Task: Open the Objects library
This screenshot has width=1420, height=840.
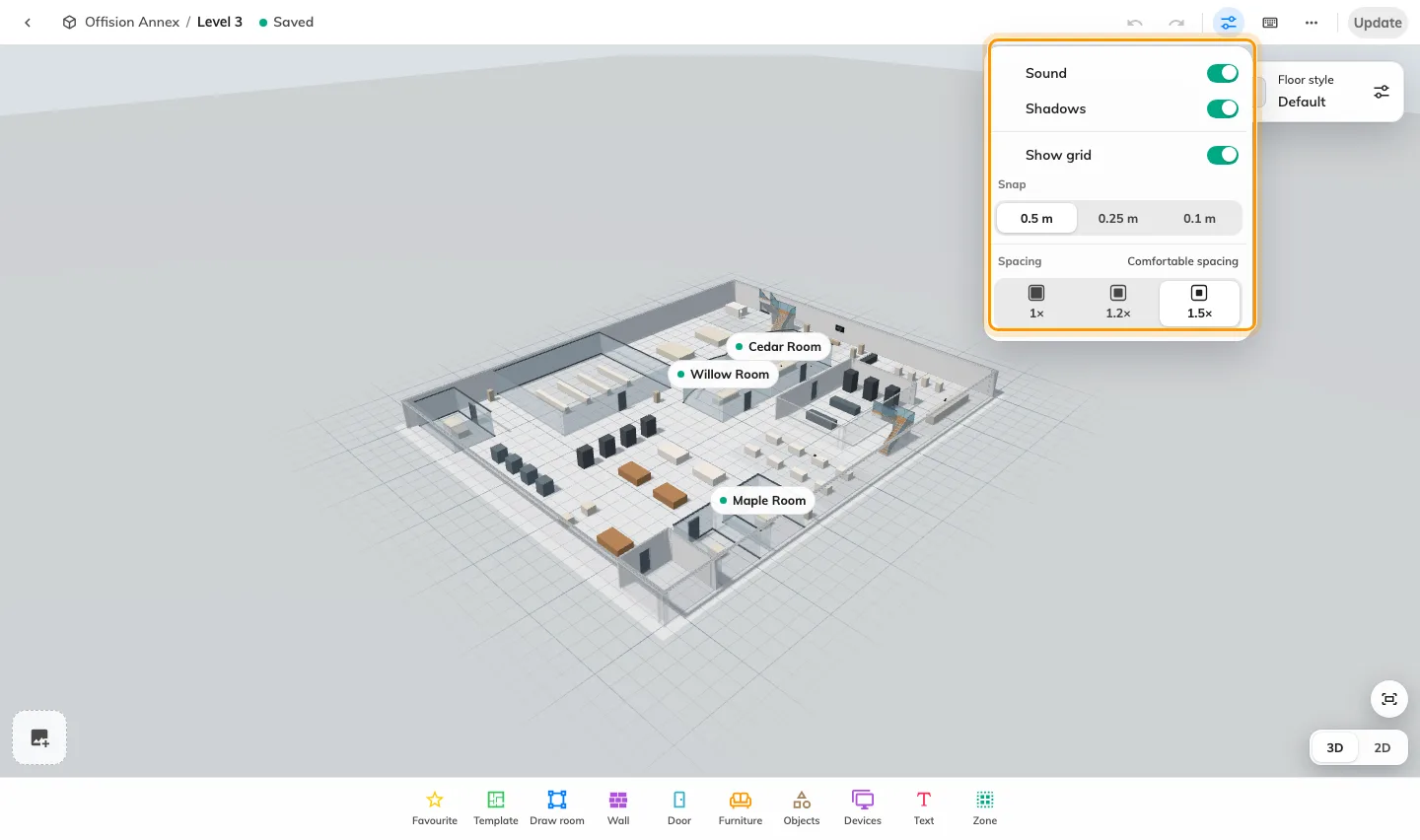Action: click(x=802, y=807)
